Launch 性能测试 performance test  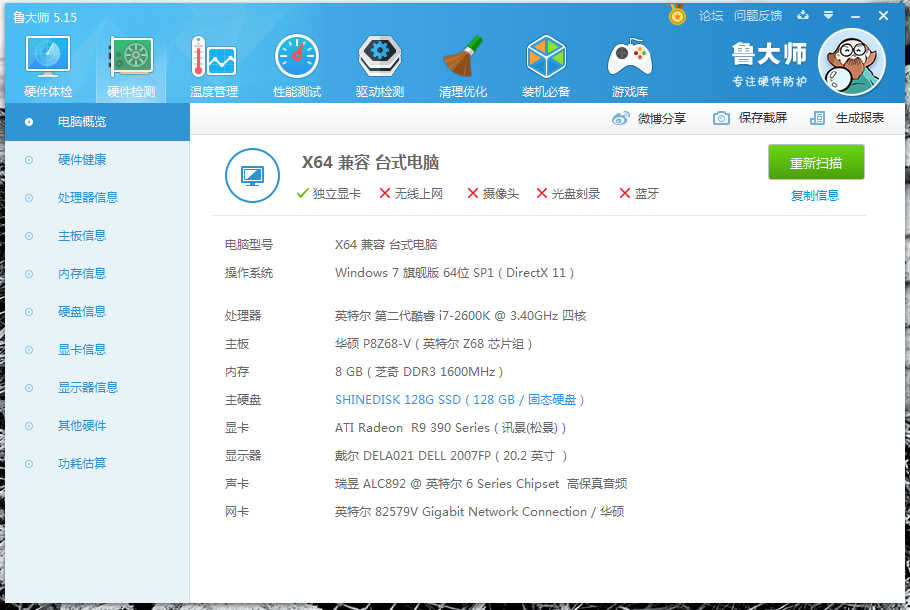coord(297,67)
